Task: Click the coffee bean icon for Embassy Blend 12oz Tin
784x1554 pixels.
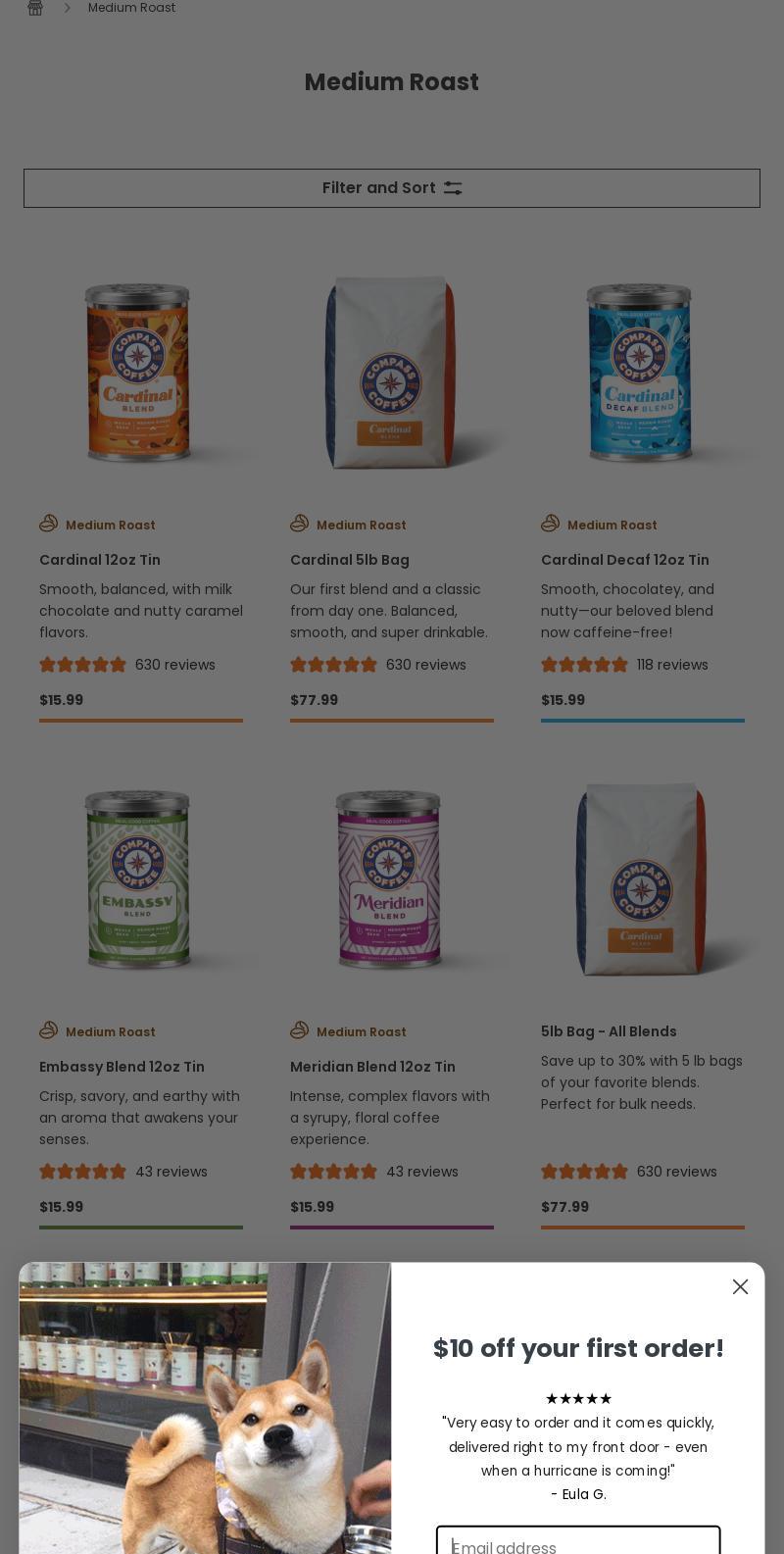Action: click(48, 1030)
